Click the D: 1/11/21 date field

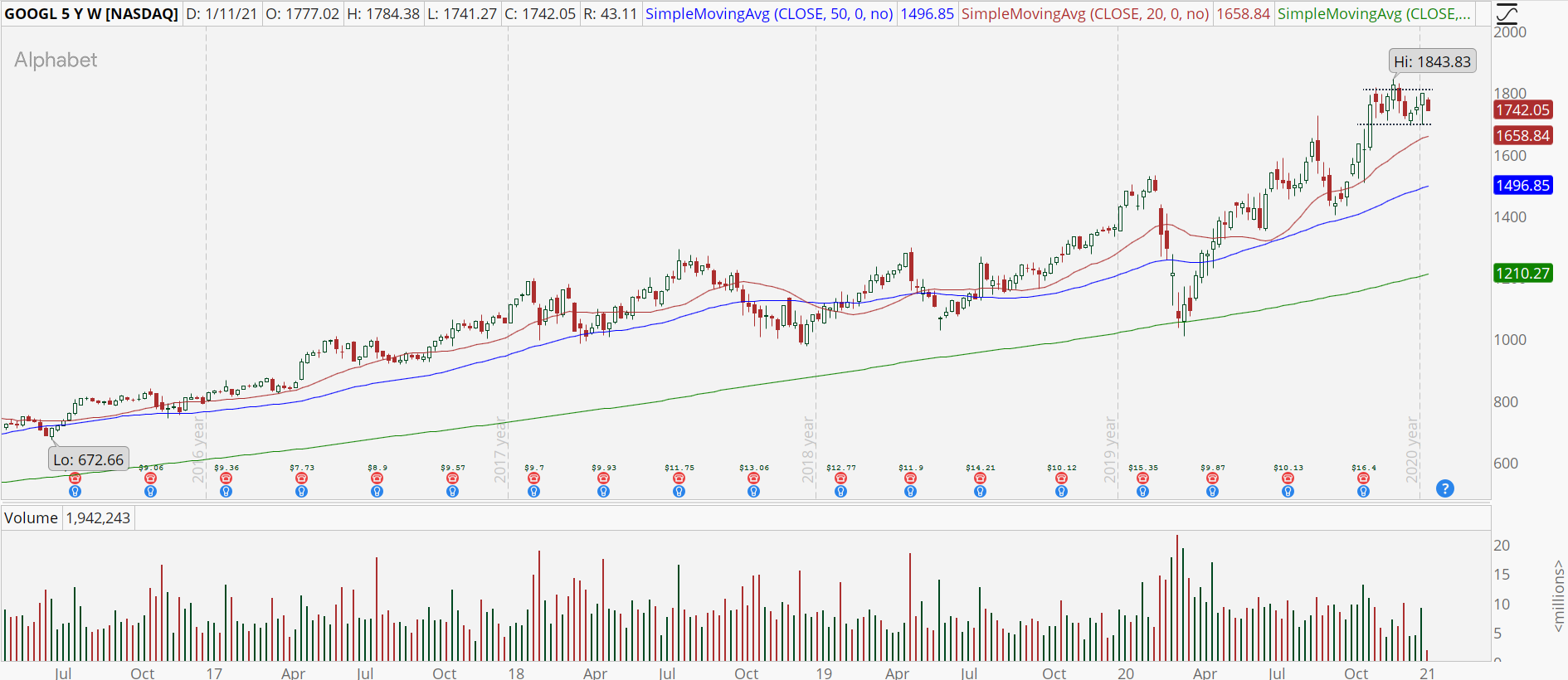pos(222,14)
